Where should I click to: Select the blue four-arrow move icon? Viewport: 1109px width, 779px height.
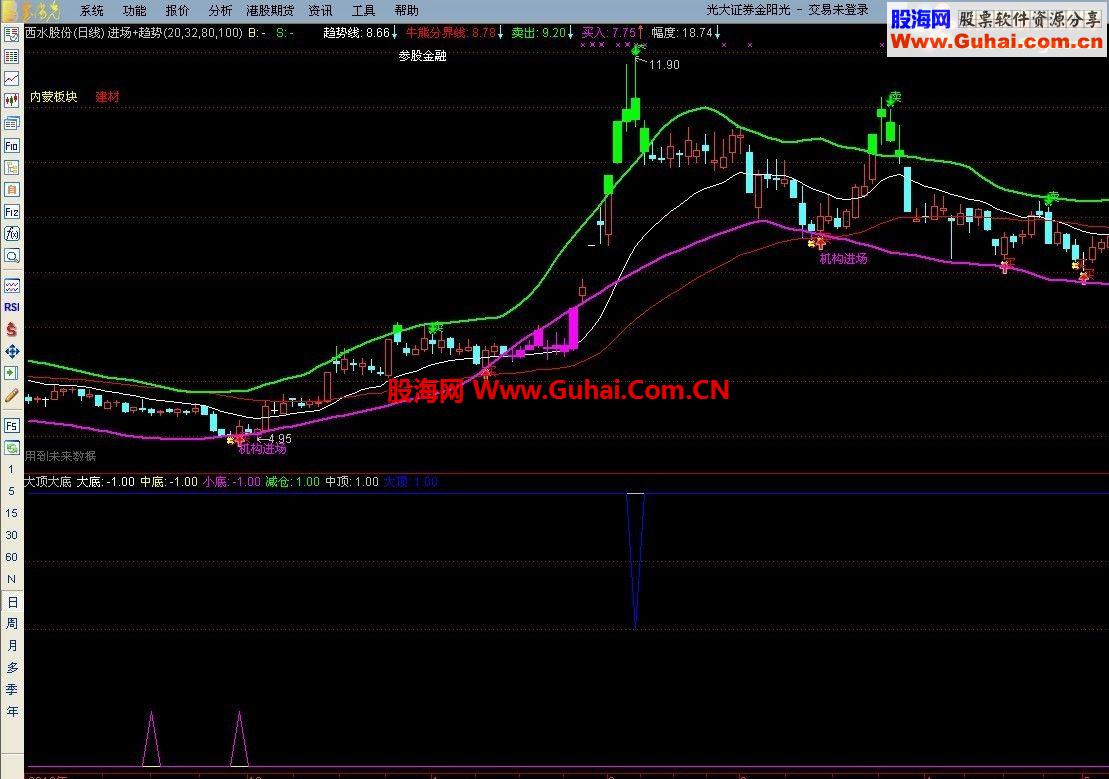[11, 351]
